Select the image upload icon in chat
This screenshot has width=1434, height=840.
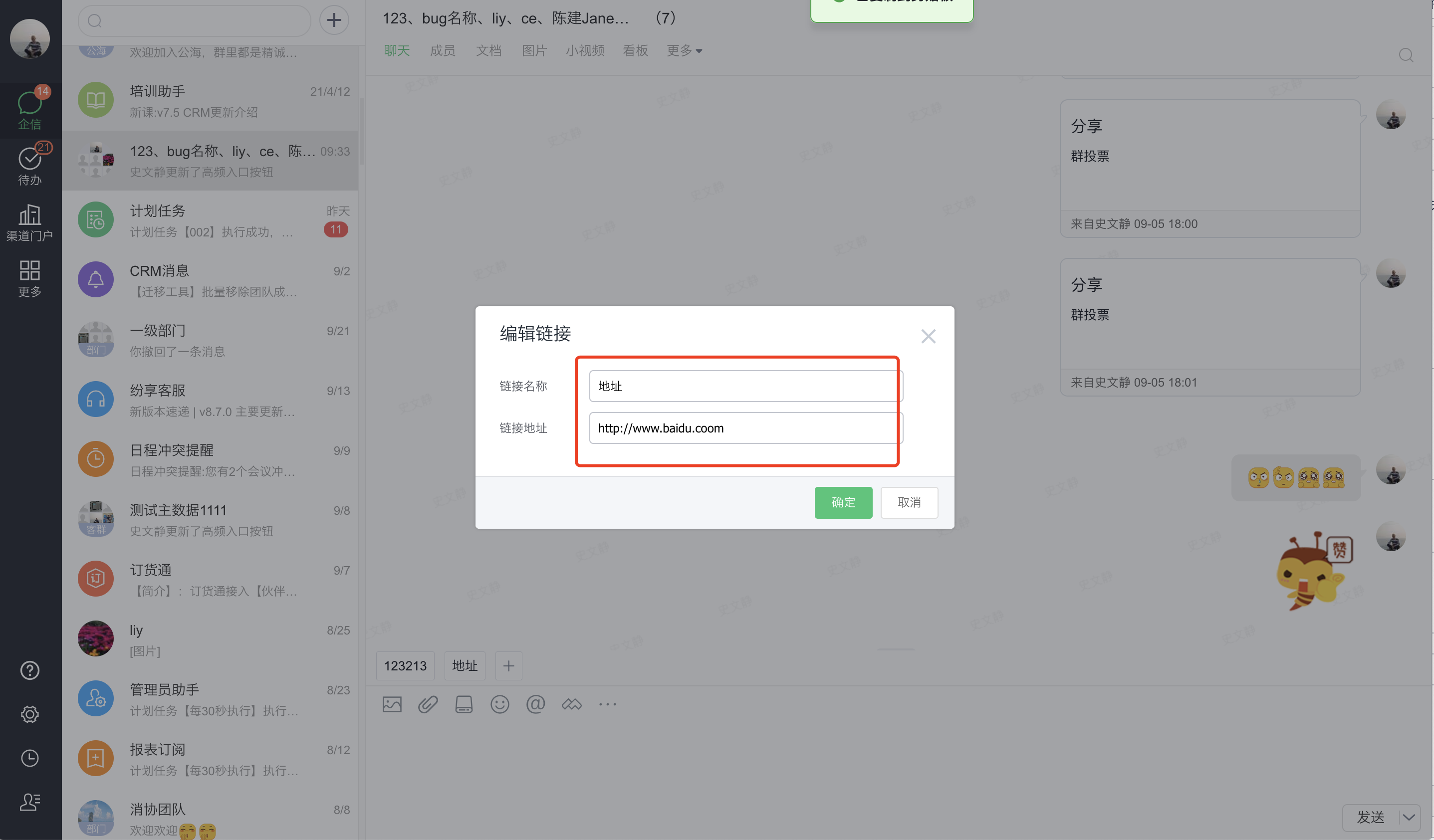[x=392, y=704]
